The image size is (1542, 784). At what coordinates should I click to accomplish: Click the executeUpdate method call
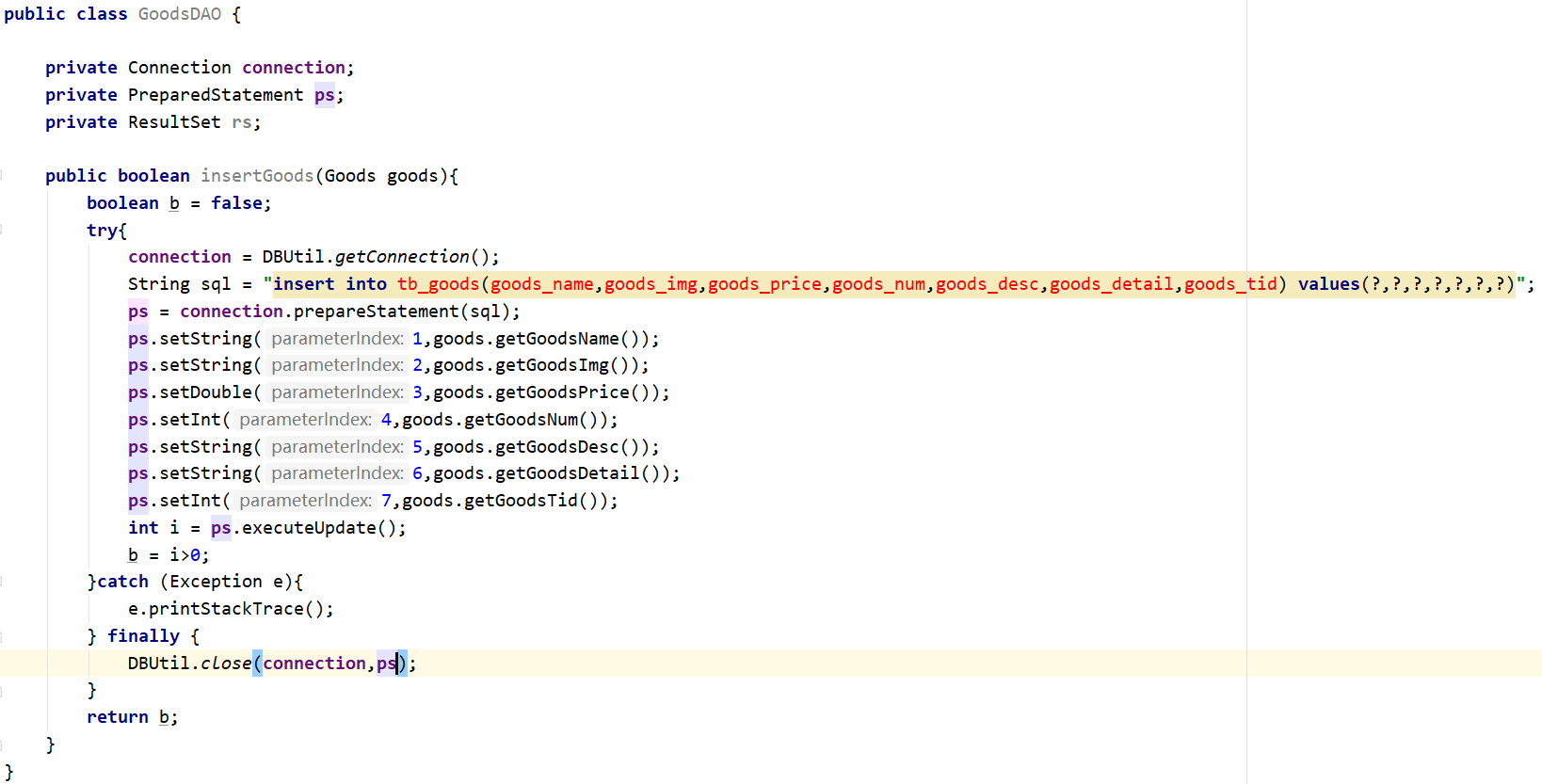coord(309,528)
